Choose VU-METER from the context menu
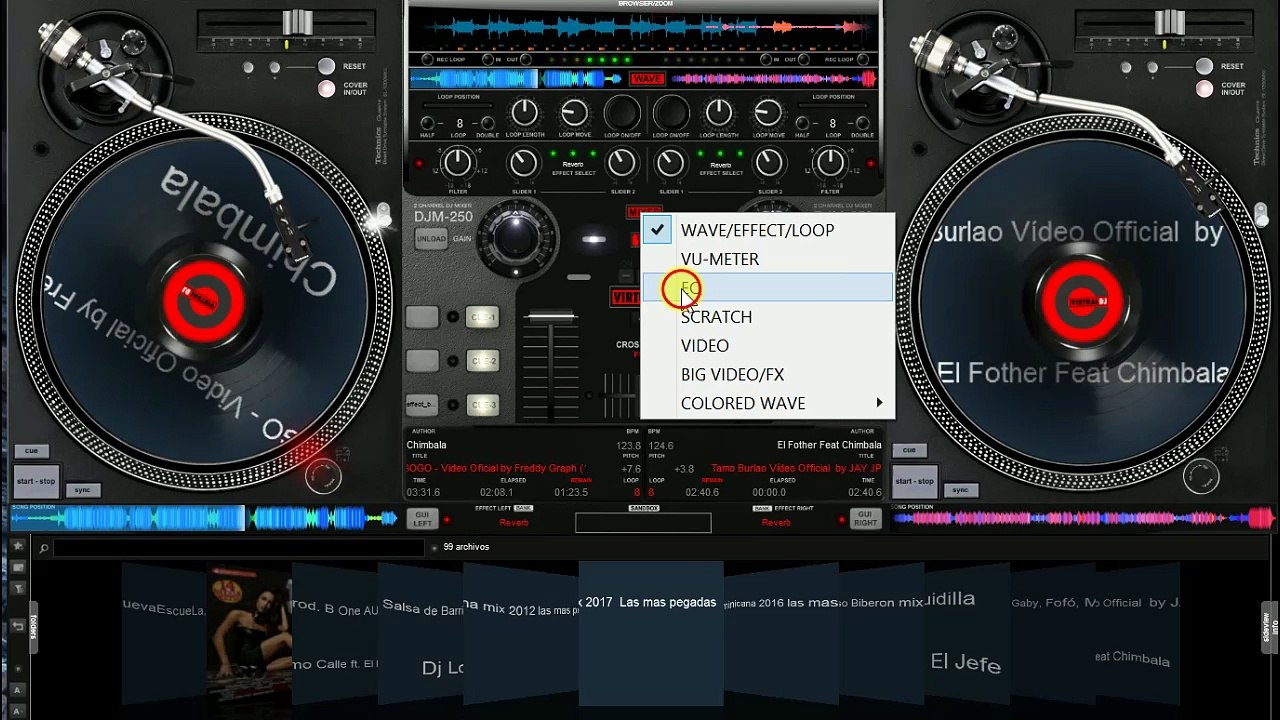 pyautogui.click(x=767, y=259)
